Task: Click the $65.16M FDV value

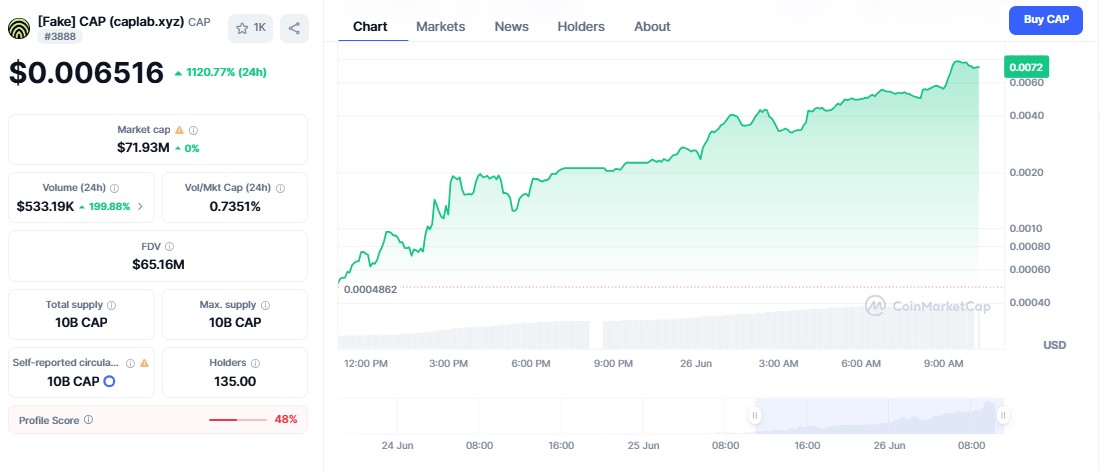Action: click(158, 265)
